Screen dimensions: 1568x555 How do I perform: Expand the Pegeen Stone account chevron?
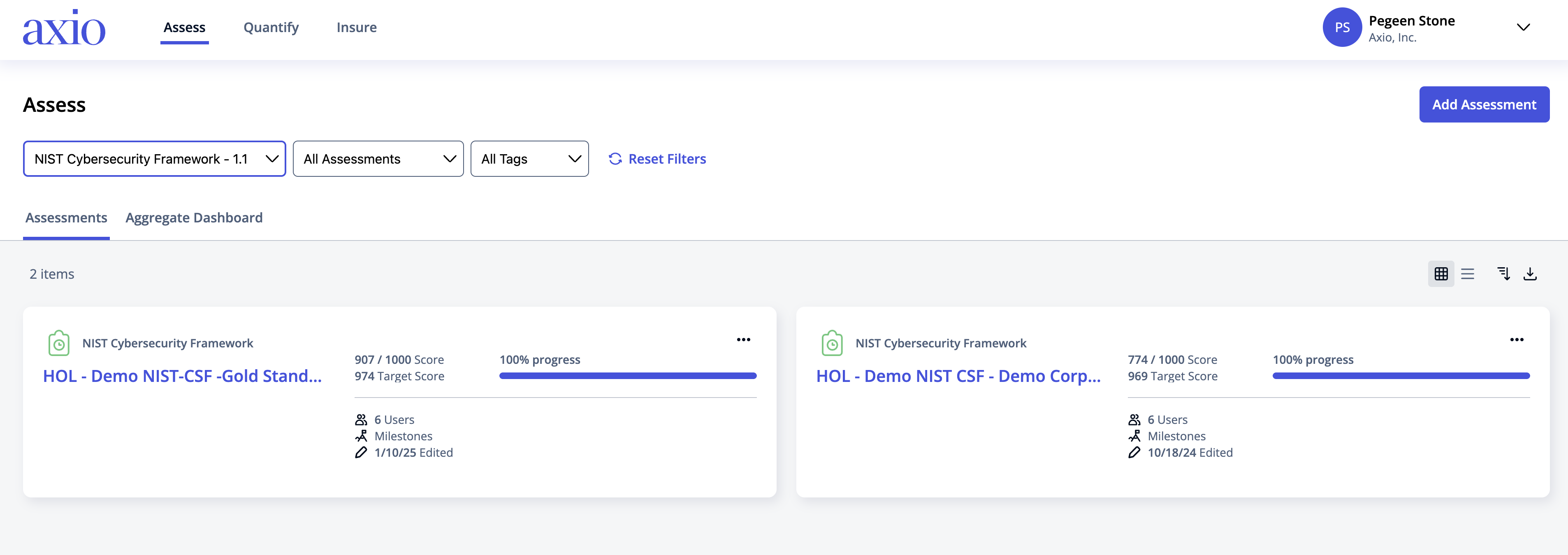(x=1523, y=28)
